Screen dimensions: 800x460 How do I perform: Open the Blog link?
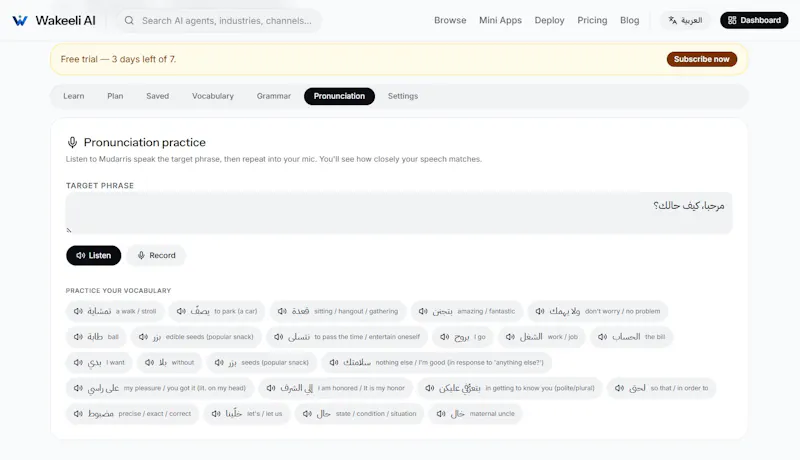630,20
